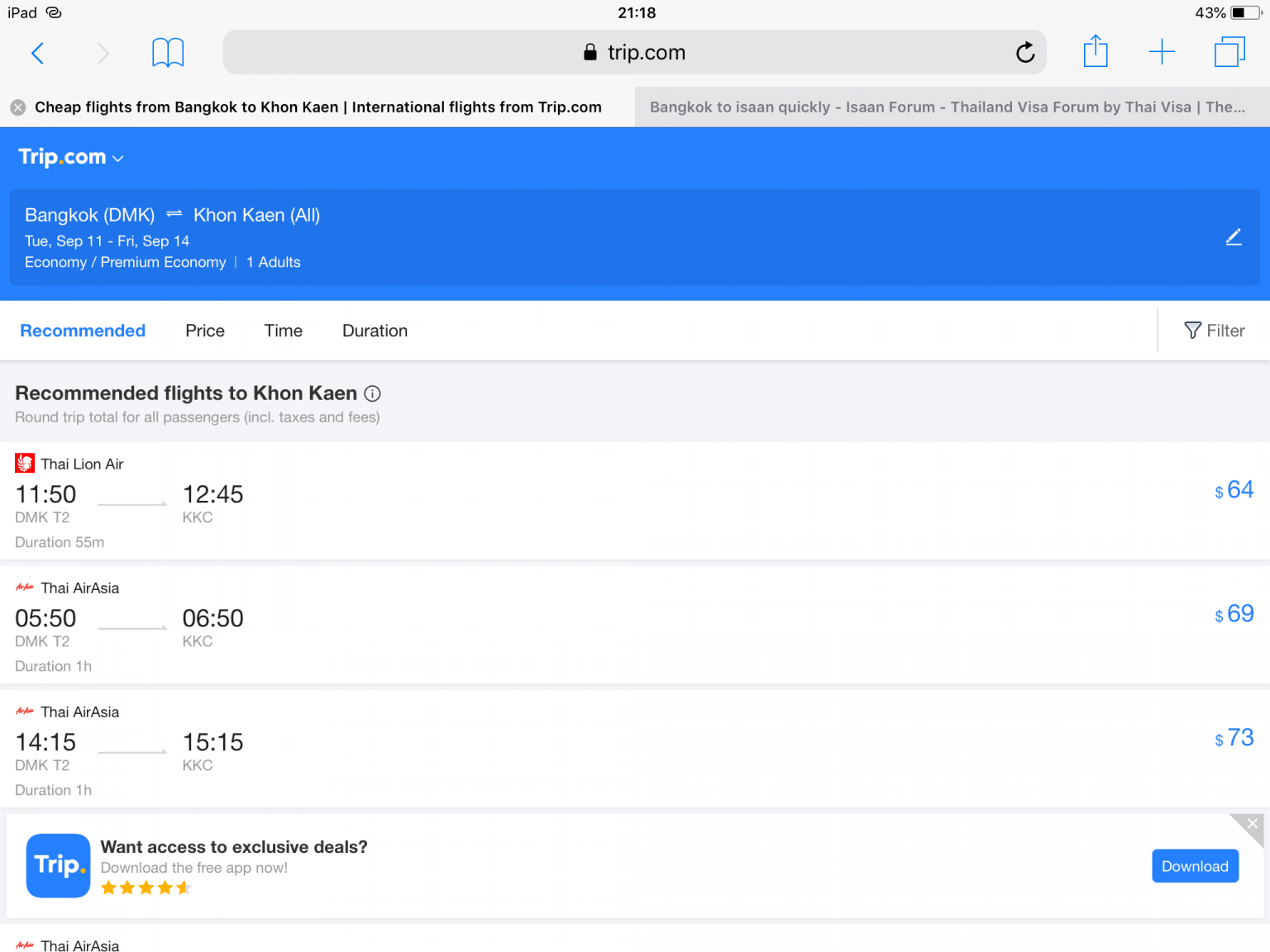The width and height of the screenshot is (1270, 952).
Task: Sort flights by Duration
Action: 375,331
